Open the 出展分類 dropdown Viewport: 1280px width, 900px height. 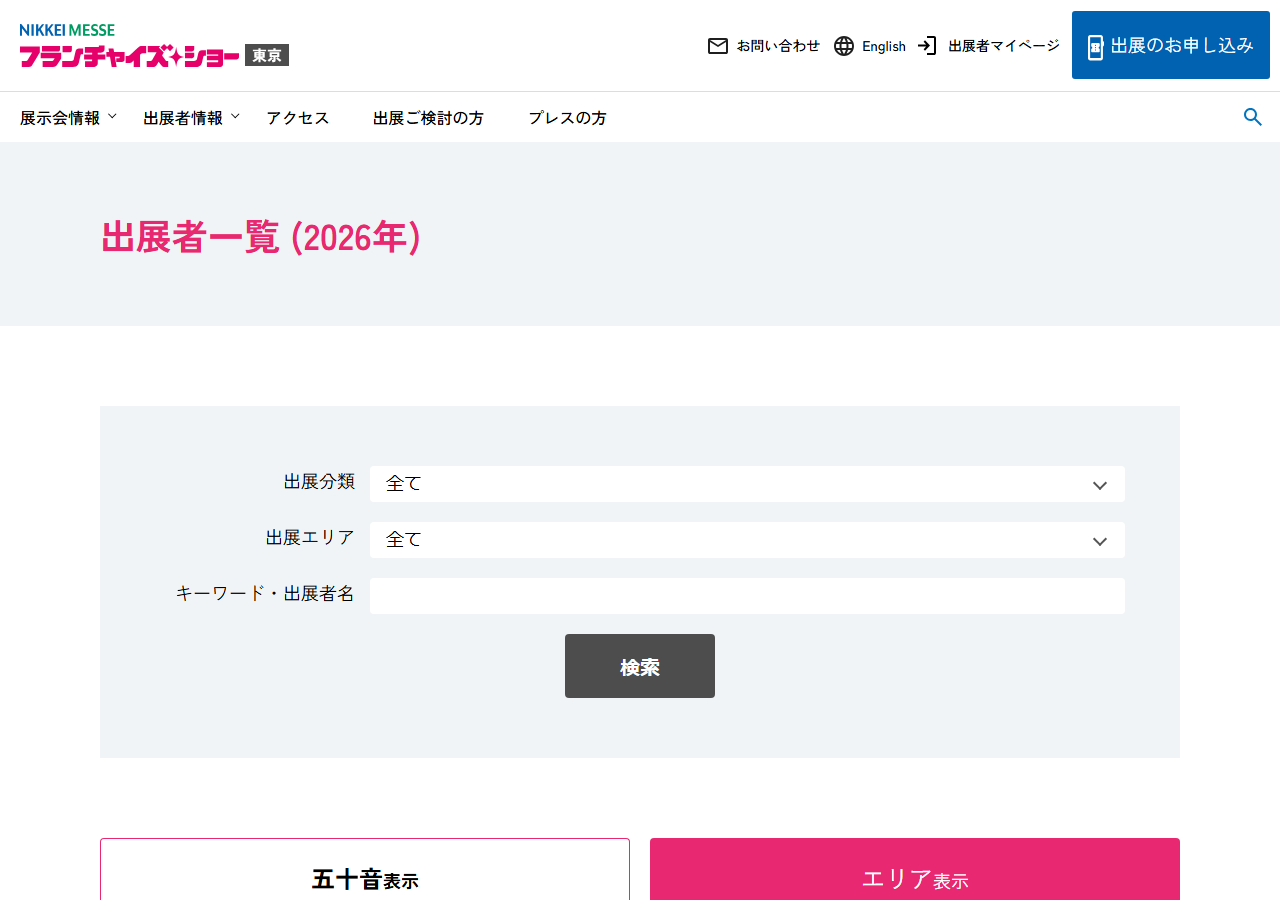pyautogui.click(x=747, y=484)
